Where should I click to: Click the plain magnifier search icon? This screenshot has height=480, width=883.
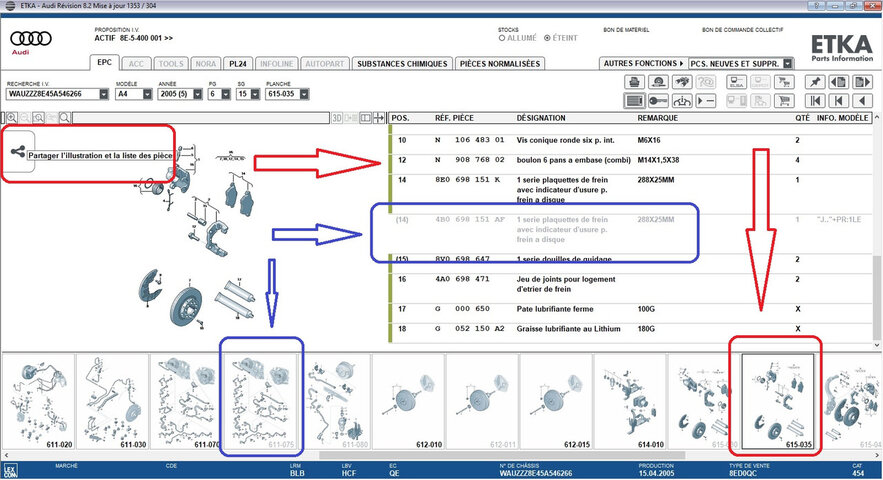point(65,118)
